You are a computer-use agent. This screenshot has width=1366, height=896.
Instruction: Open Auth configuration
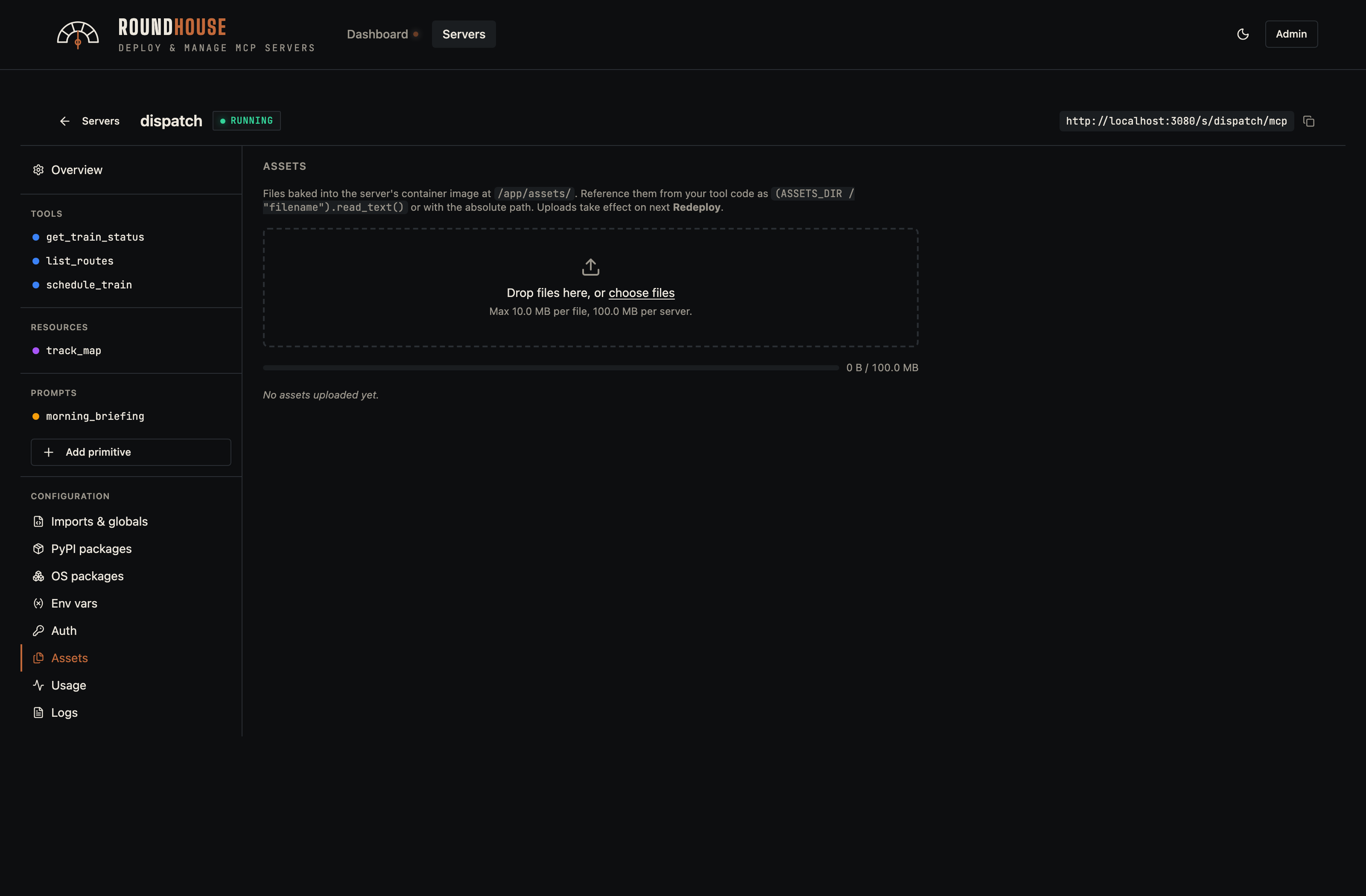(x=131, y=631)
